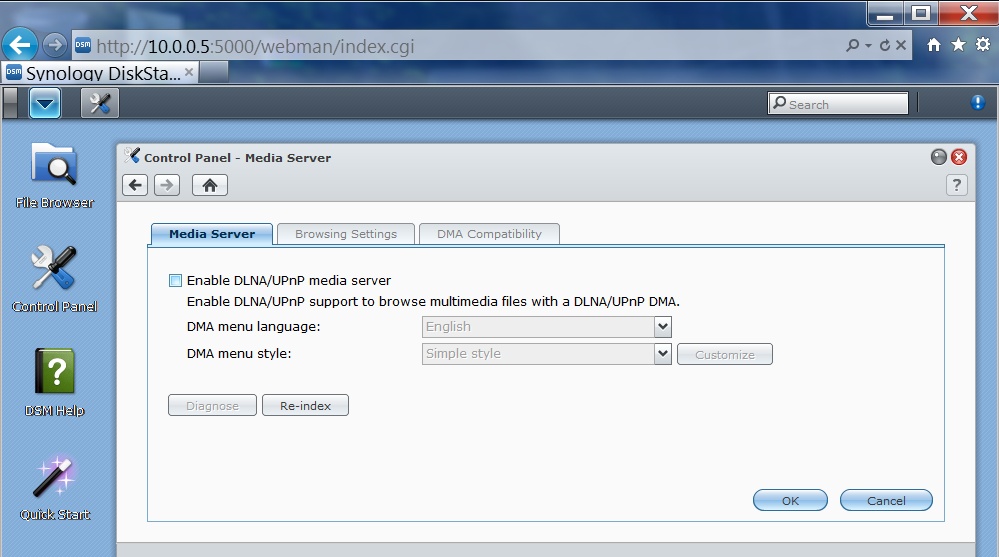Click the DSM Search field
The image size is (999, 557).
[x=838, y=104]
